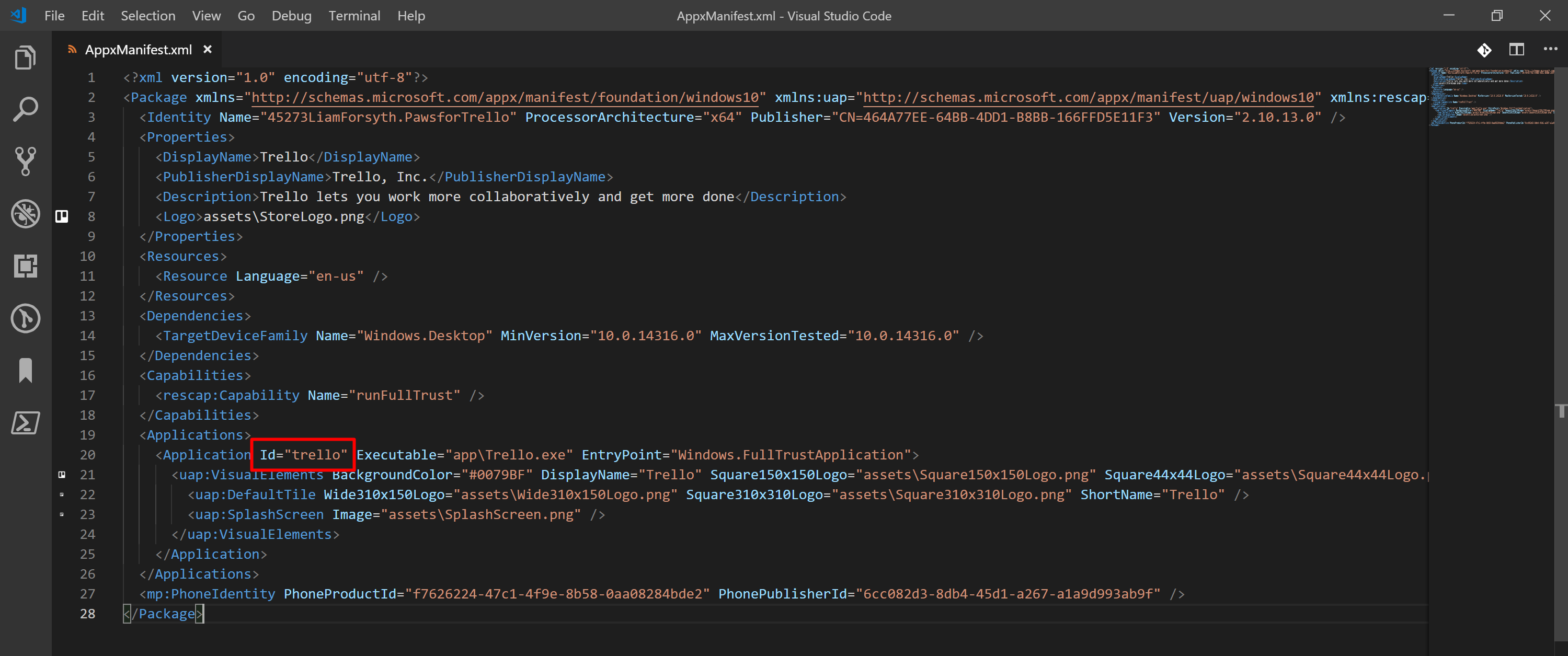Click line number 20 in the gutter
Viewport: 1568px width, 656px height.
tap(87, 455)
